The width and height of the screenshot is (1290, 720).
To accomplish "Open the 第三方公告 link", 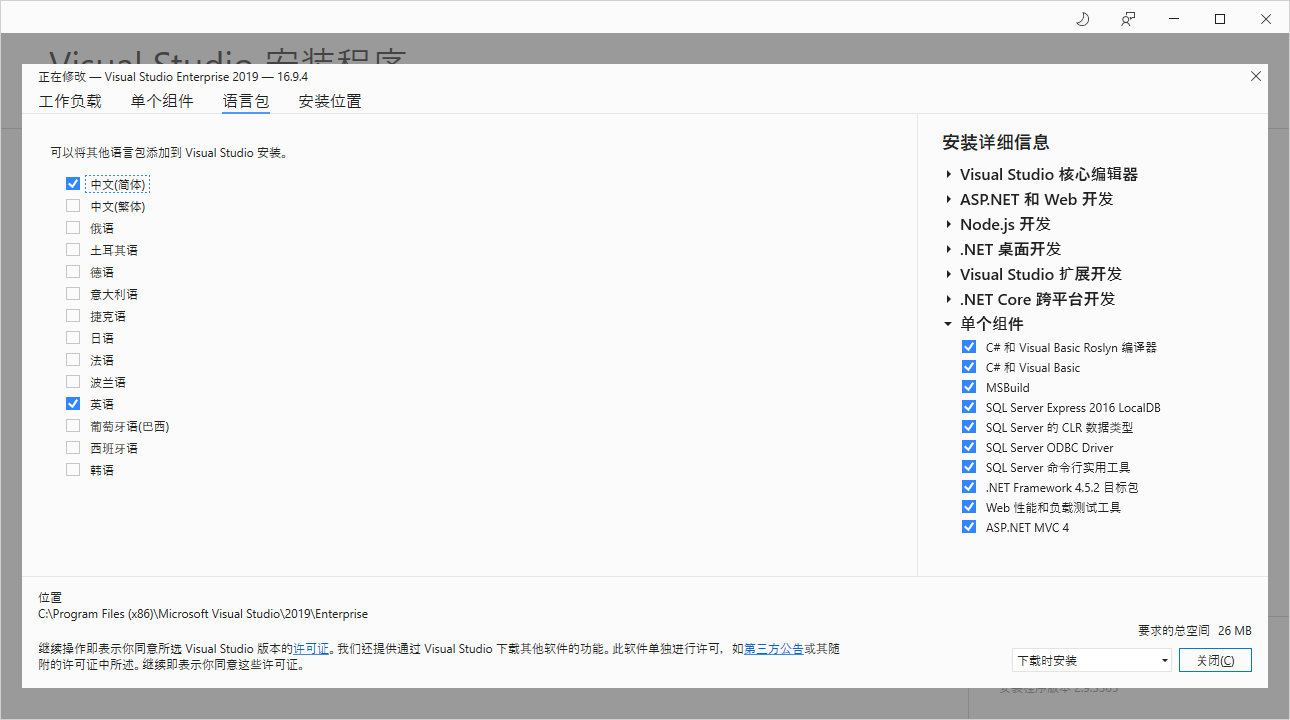I will [x=773, y=649].
